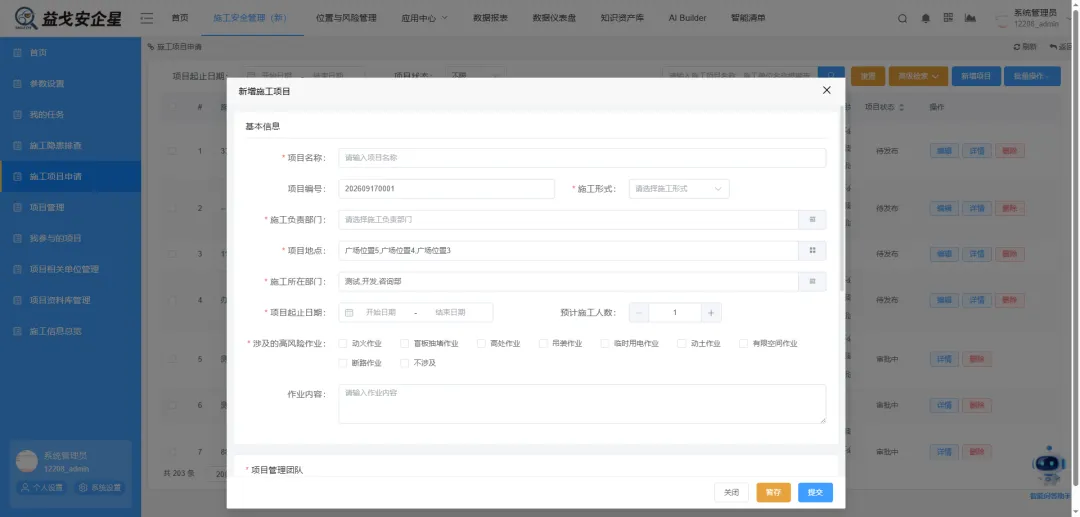Decrease 预计施工人数 with minus button
Screen dimensions: 1080x517
[638, 313]
